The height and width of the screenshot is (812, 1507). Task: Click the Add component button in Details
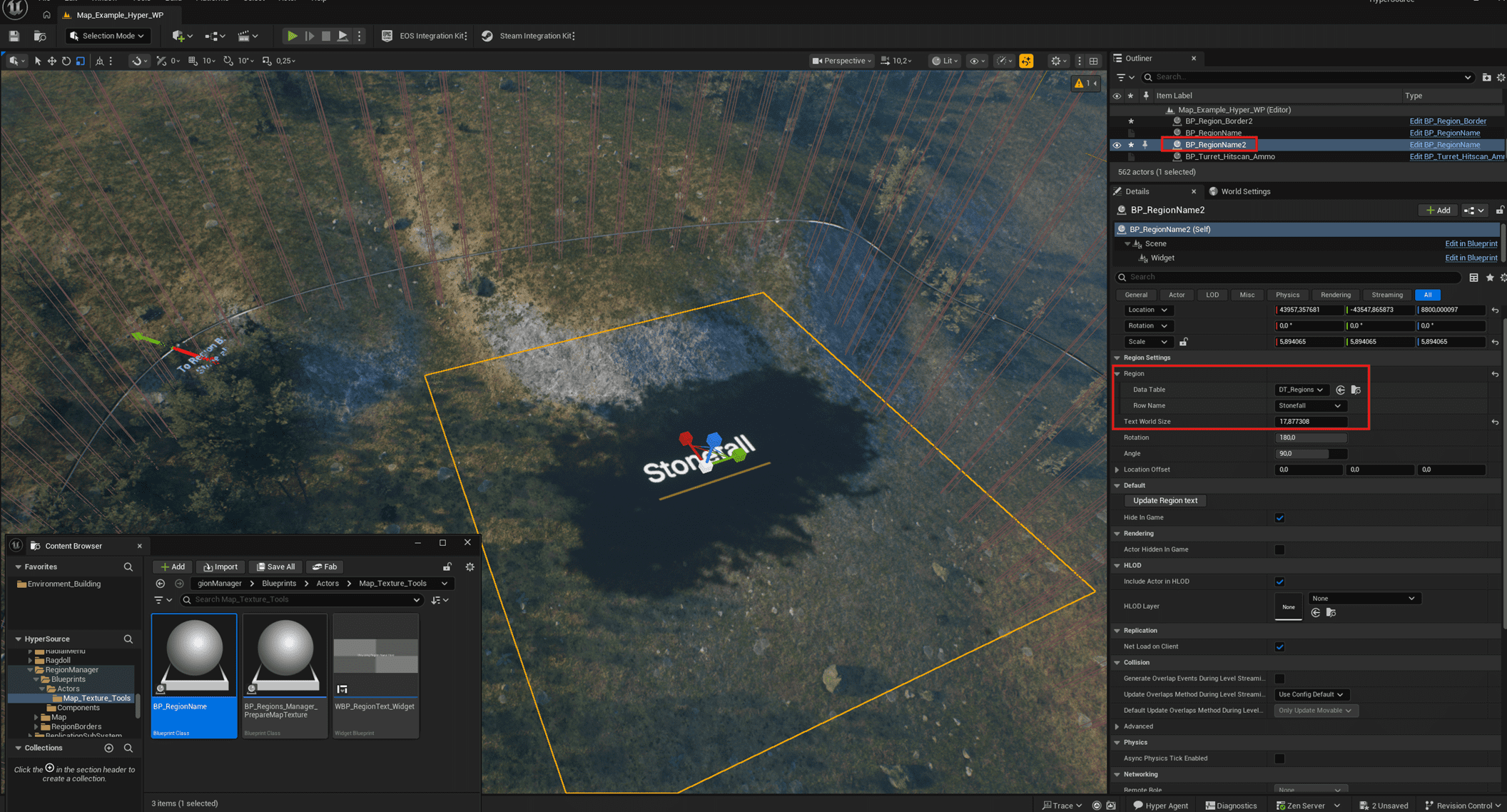[1438, 210]
